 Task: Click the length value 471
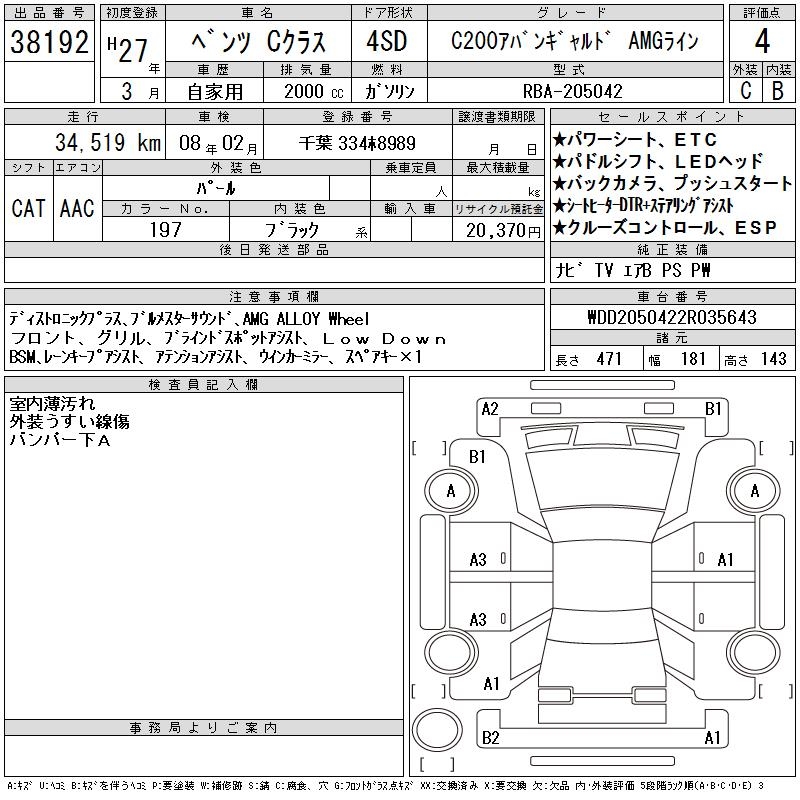[x=609, y=359]
